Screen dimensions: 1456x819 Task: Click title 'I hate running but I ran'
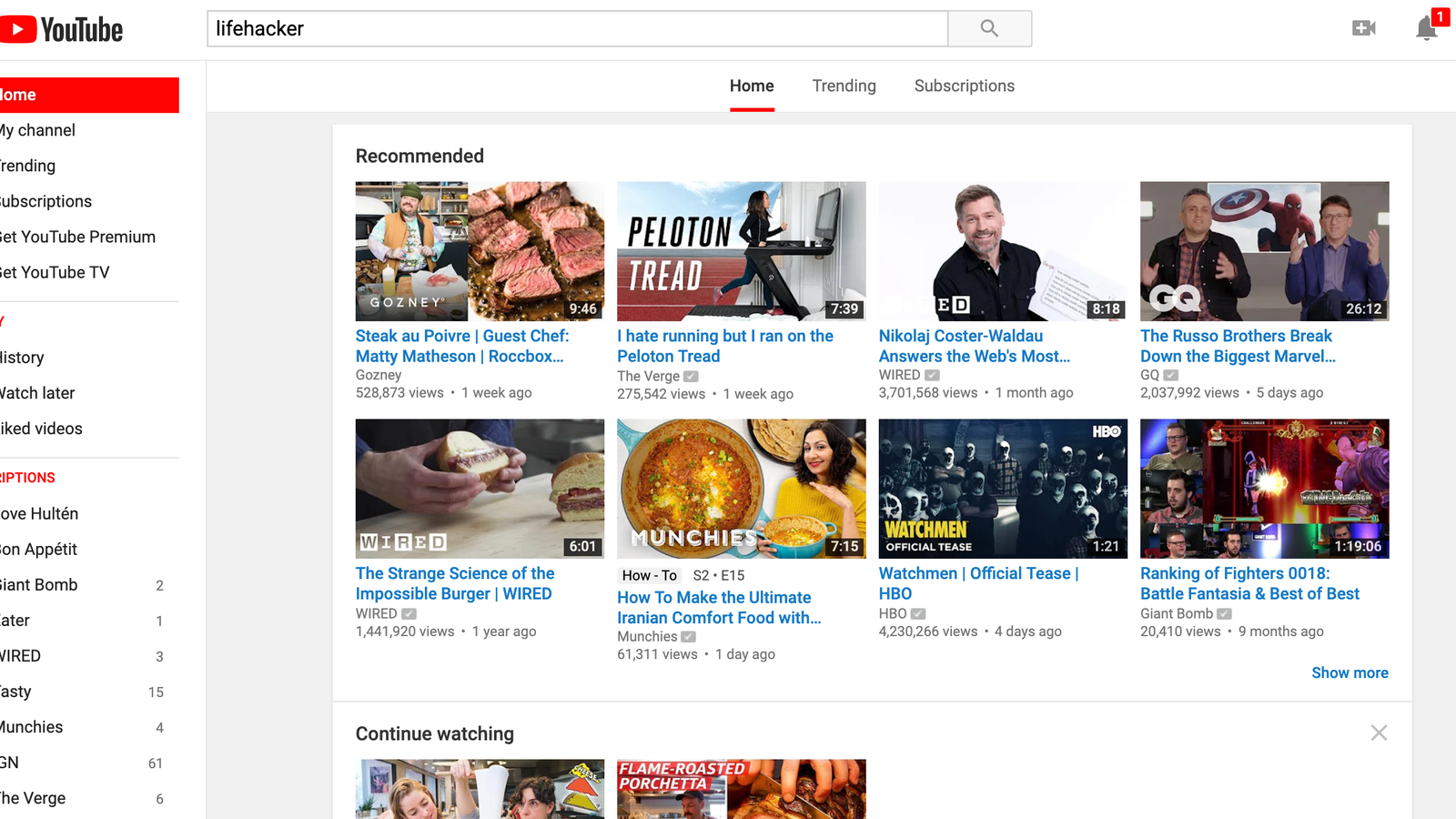pyautogui.click(x=725, y=346)
